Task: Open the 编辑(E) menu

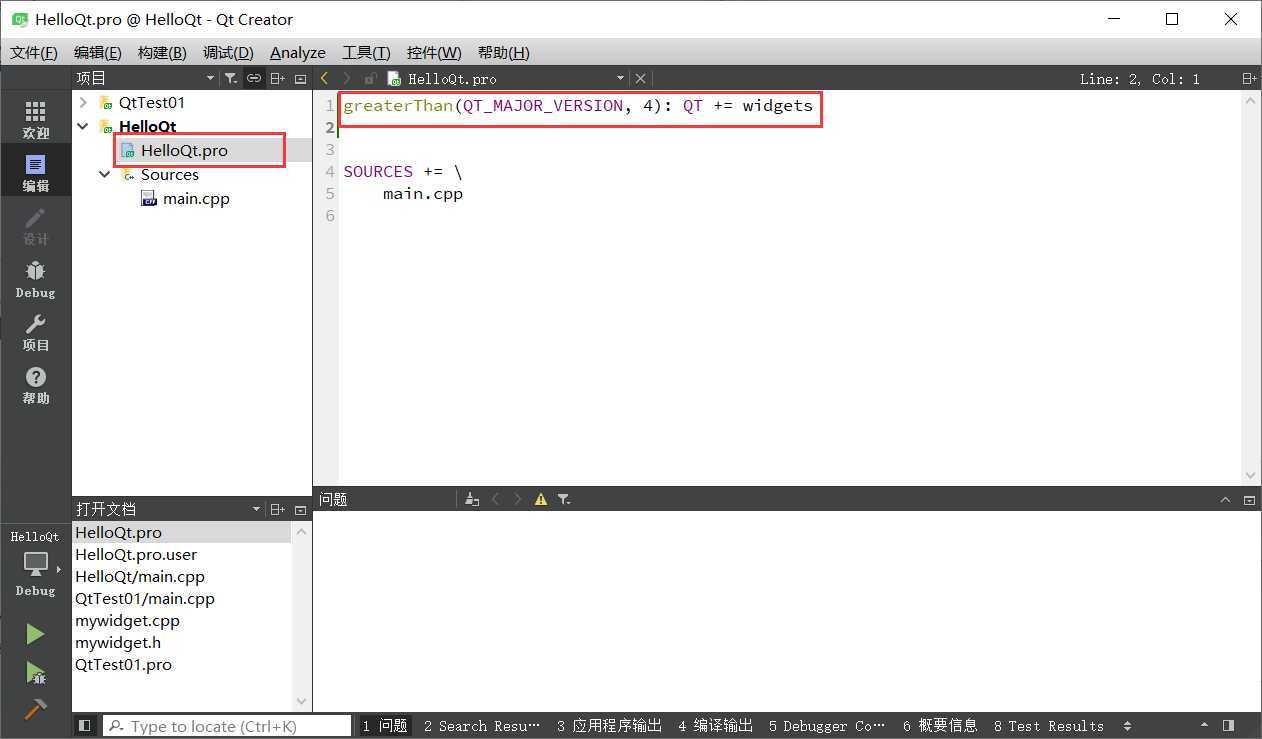Action: click(x=98, y=52)
